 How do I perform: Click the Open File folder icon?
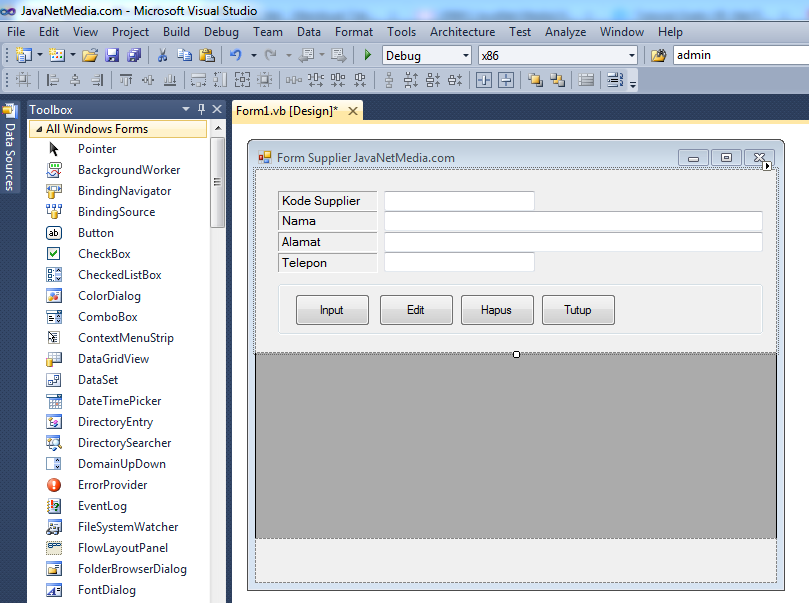tap(90, 55)
